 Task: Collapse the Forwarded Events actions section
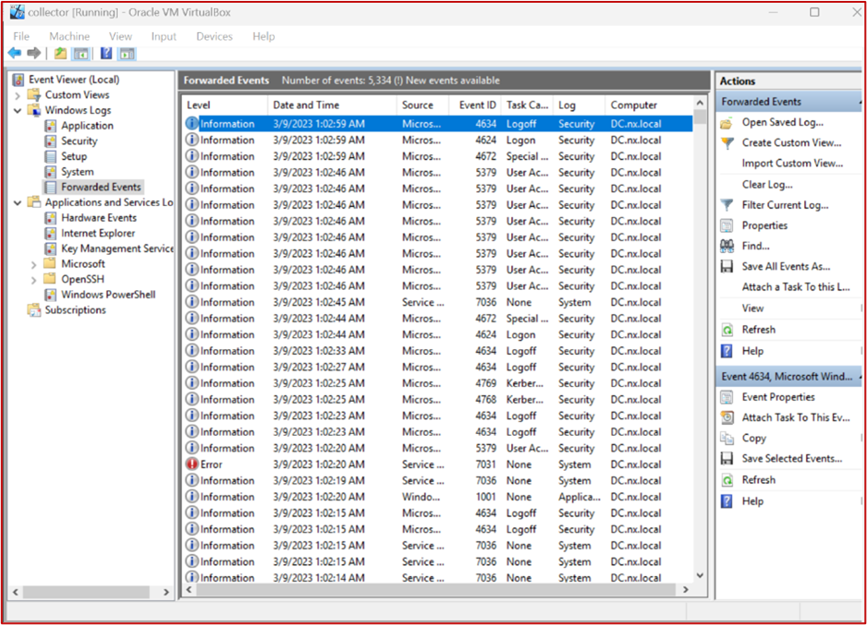point(859,102)
